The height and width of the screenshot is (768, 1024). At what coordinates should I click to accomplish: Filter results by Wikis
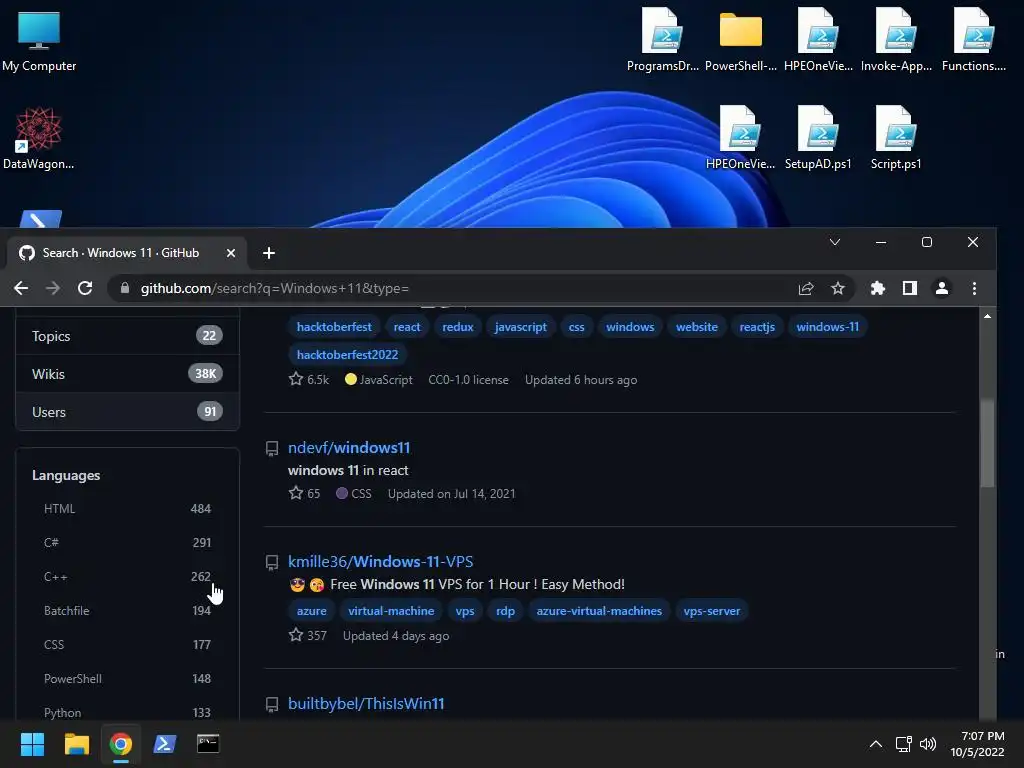click(127, 374)
